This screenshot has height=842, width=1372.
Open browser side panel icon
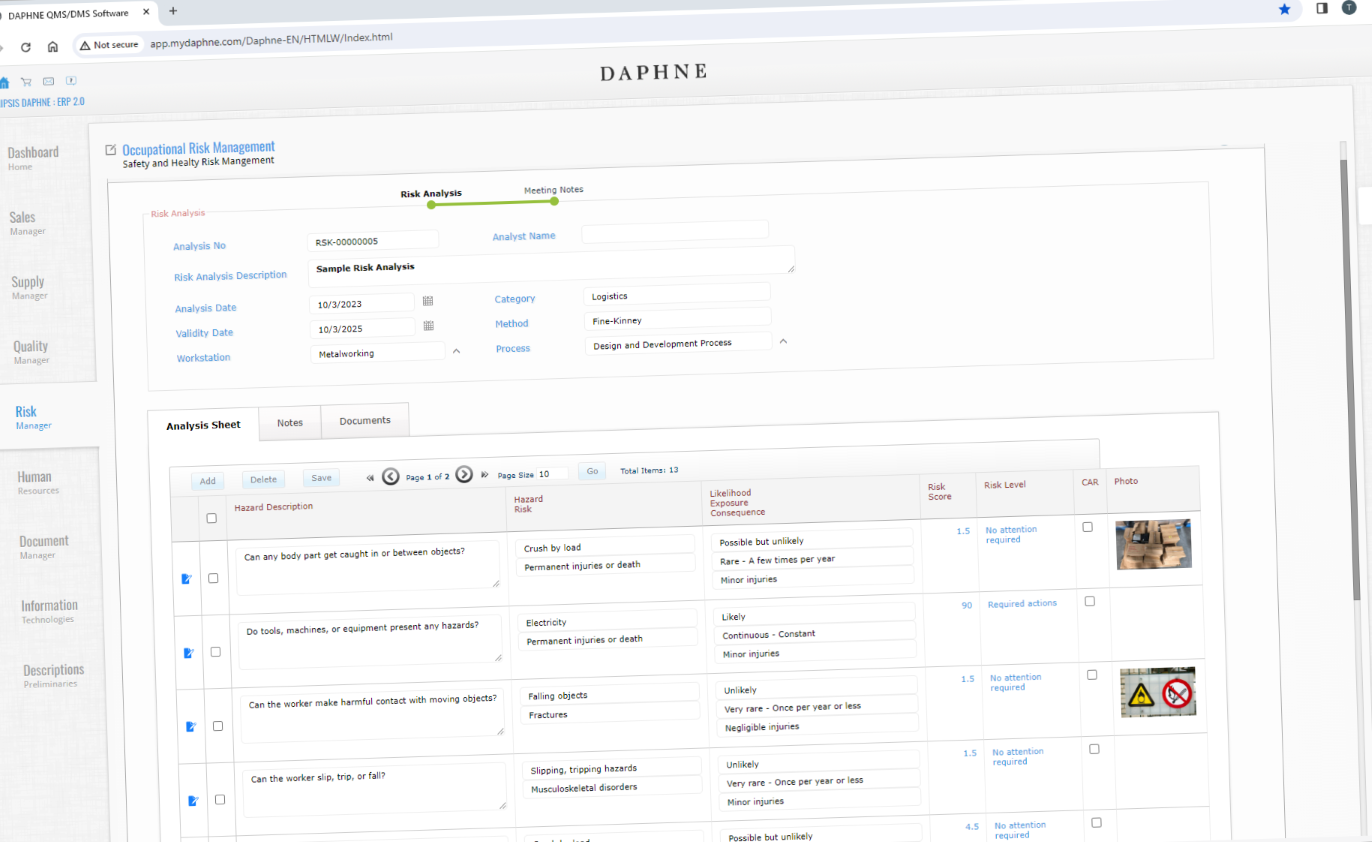coord(1321,8)
